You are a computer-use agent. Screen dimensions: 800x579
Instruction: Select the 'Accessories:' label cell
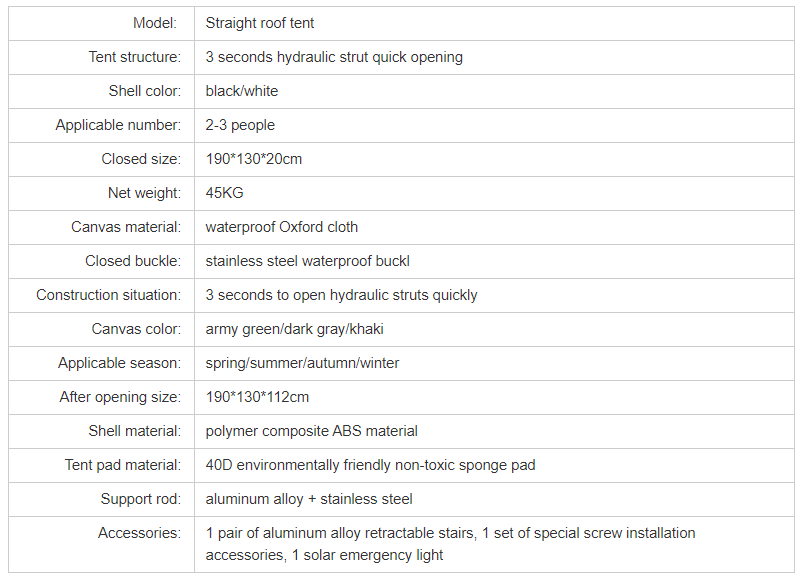pos(102,544)
